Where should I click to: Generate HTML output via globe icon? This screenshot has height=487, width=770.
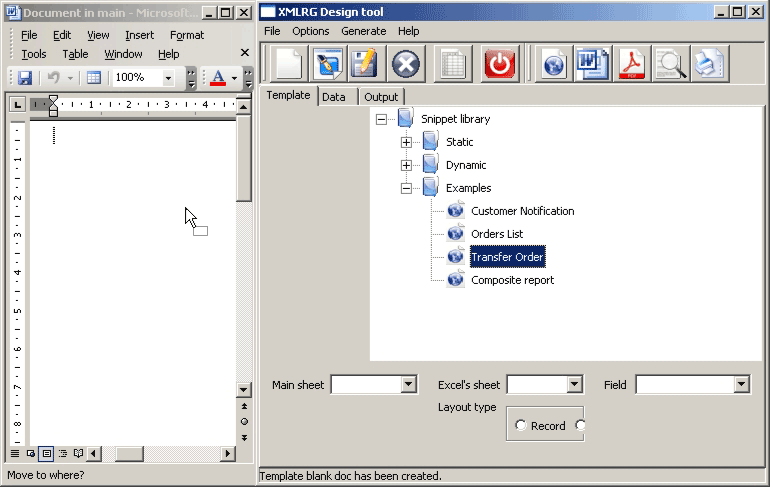click(553, 64)
